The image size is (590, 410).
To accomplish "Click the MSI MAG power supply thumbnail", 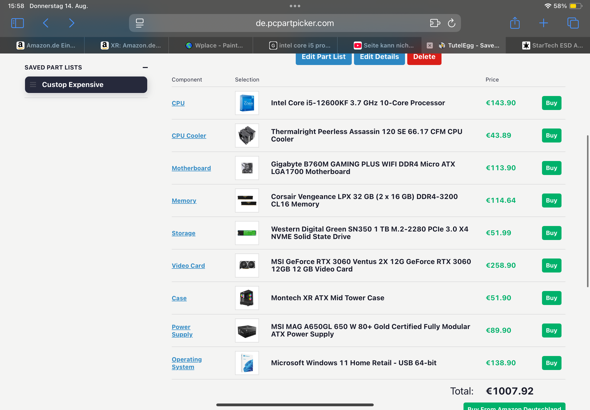I will pyautogui.click(x=247, y=331).
